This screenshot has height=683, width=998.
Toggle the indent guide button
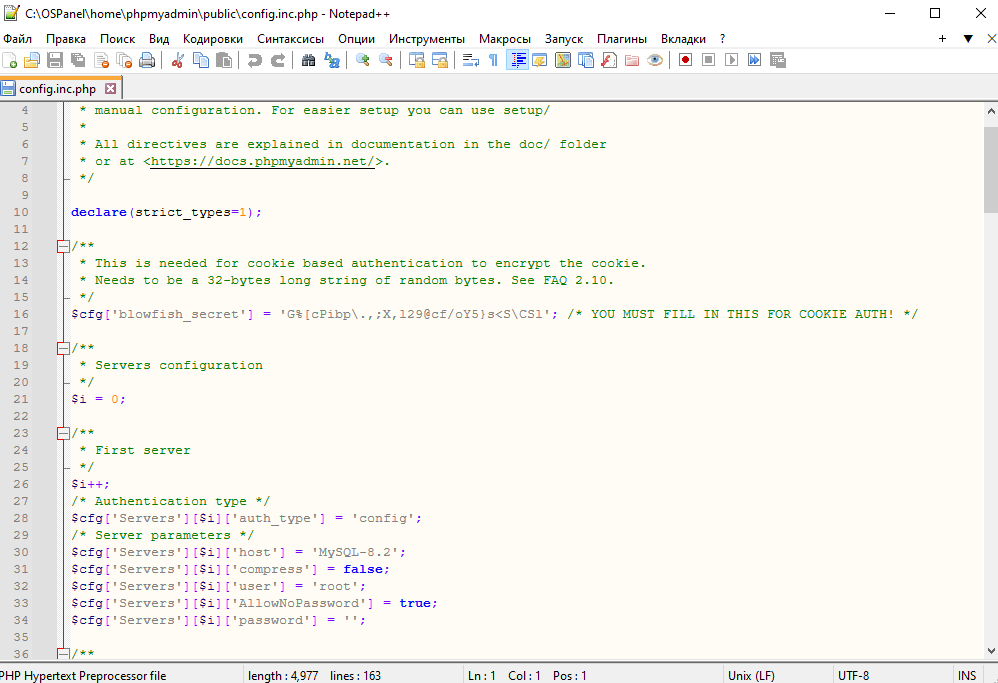517,60
